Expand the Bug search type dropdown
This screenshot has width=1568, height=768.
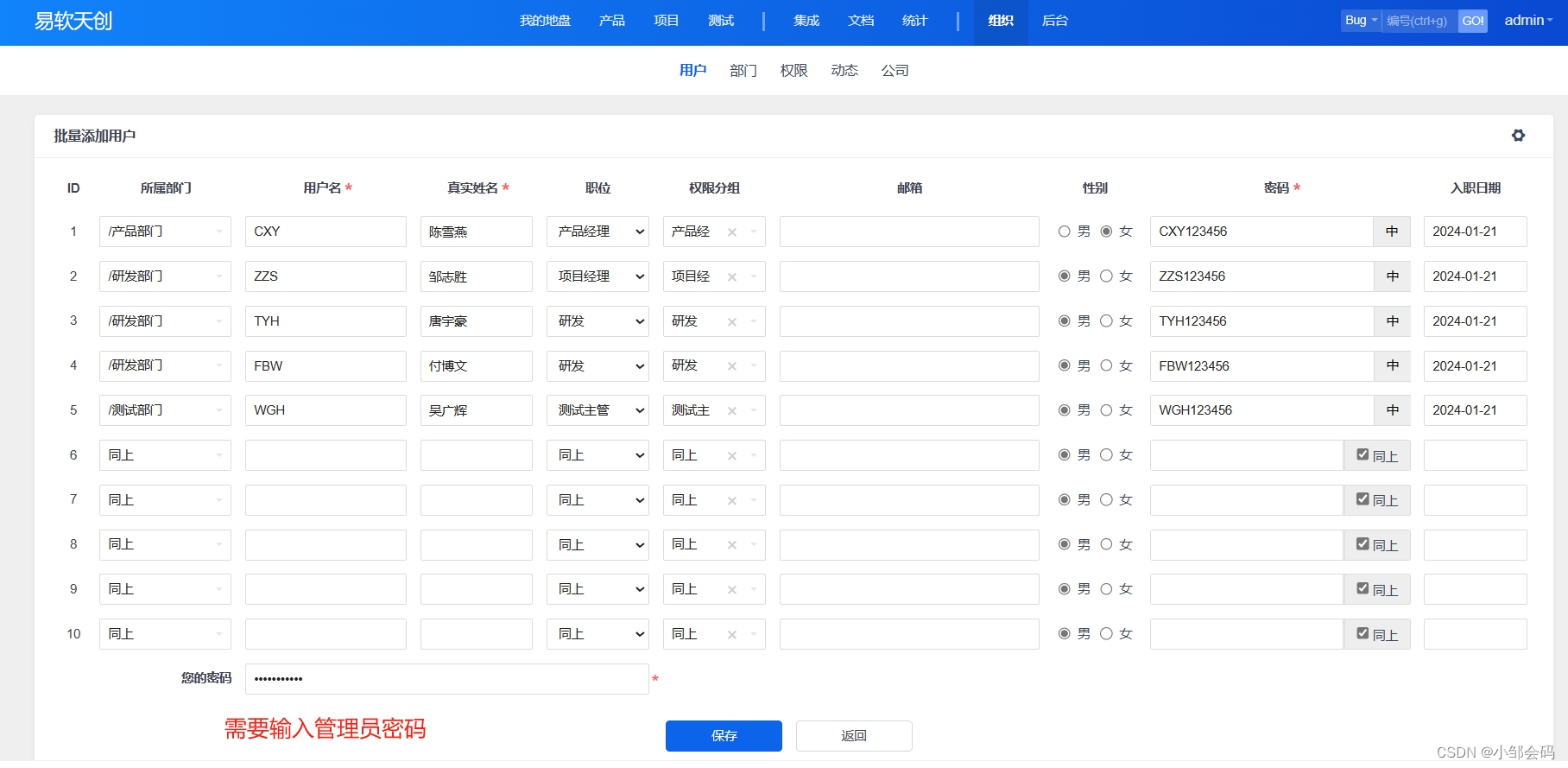(1361, 21)
